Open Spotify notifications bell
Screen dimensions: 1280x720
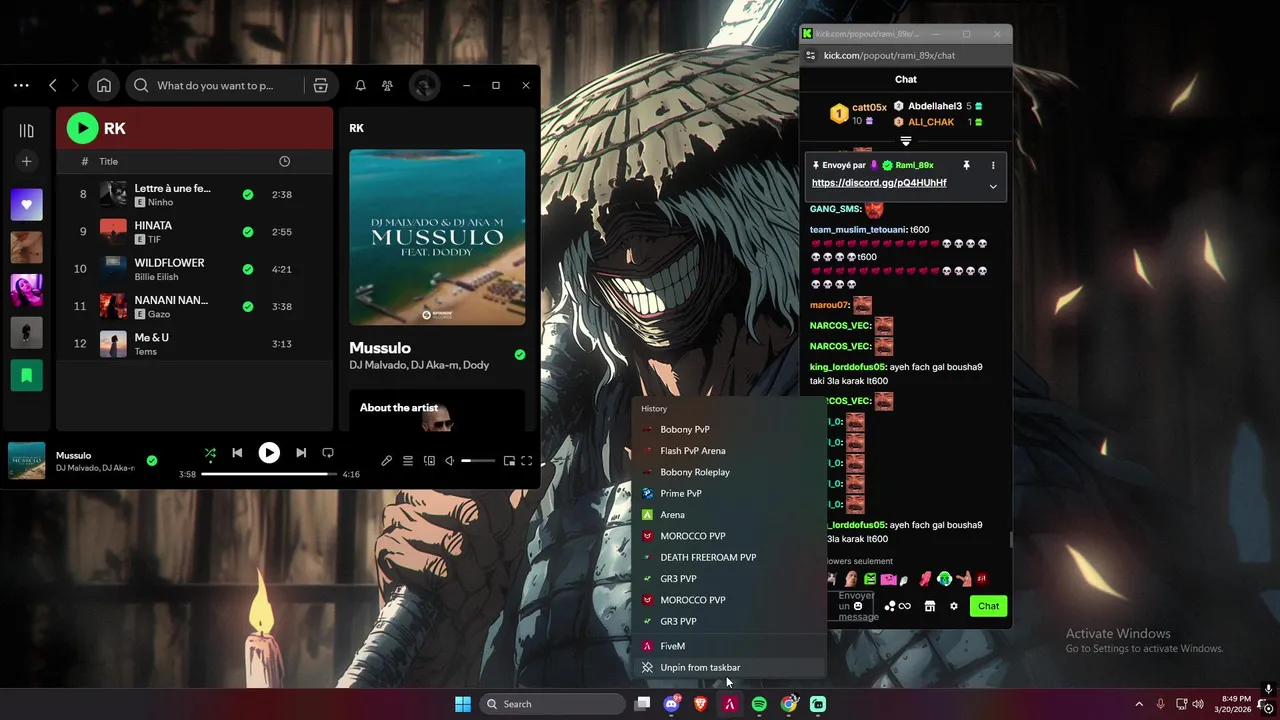click(x=360, y=85)
